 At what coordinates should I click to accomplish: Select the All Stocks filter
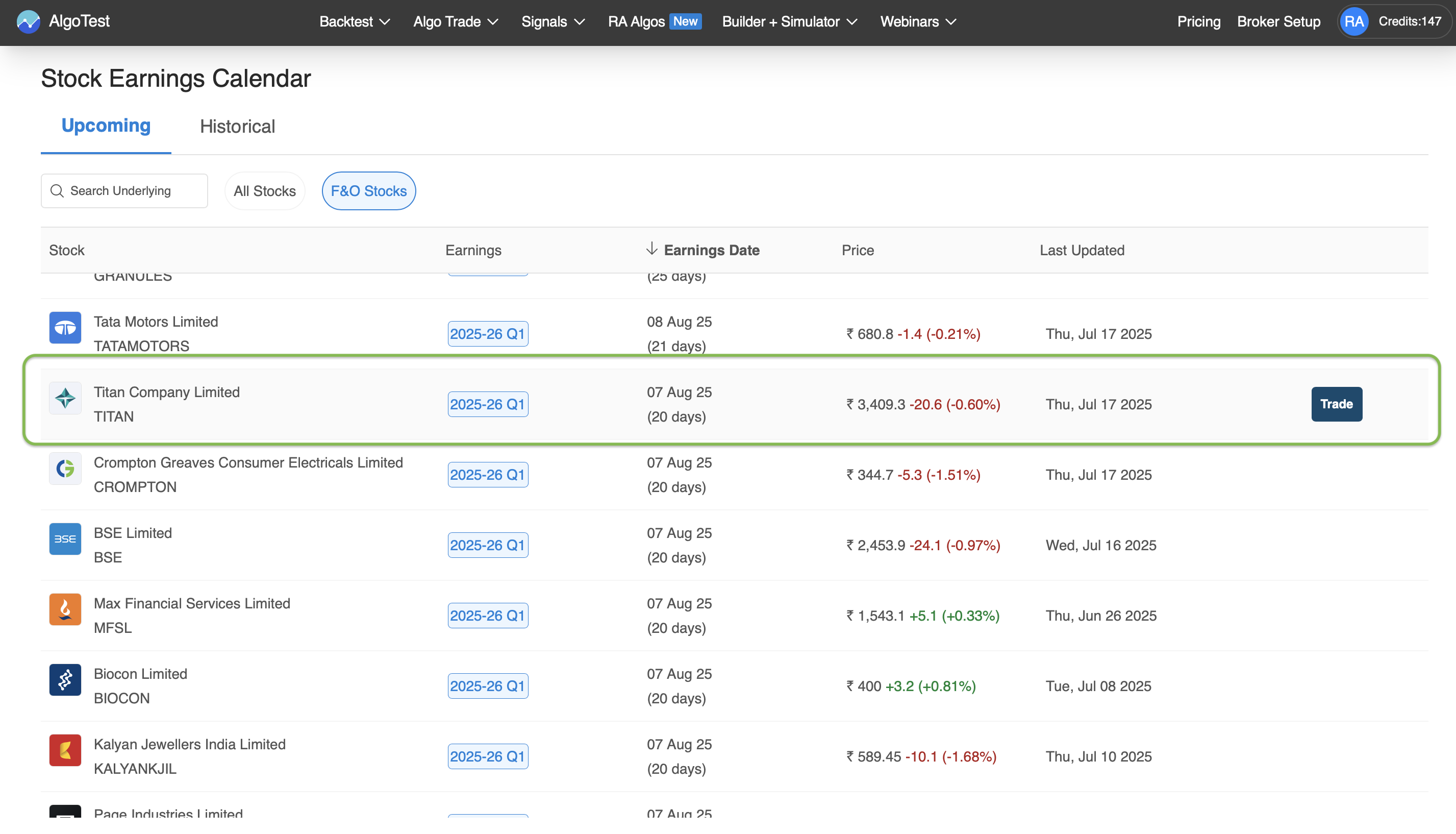pyautogui.click(x=265, y=191)
